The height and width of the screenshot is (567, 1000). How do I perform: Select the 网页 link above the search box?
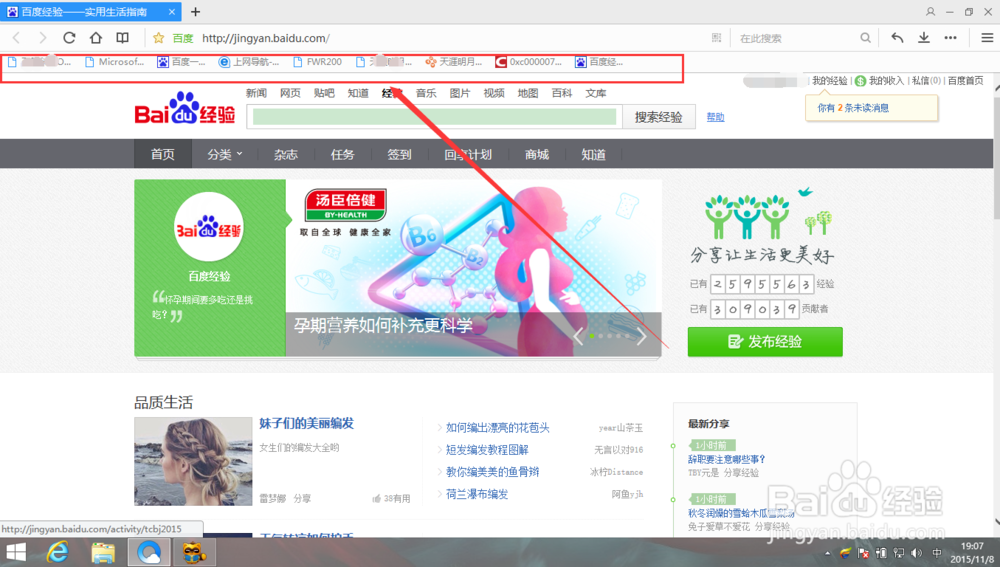tap(290, 93)
